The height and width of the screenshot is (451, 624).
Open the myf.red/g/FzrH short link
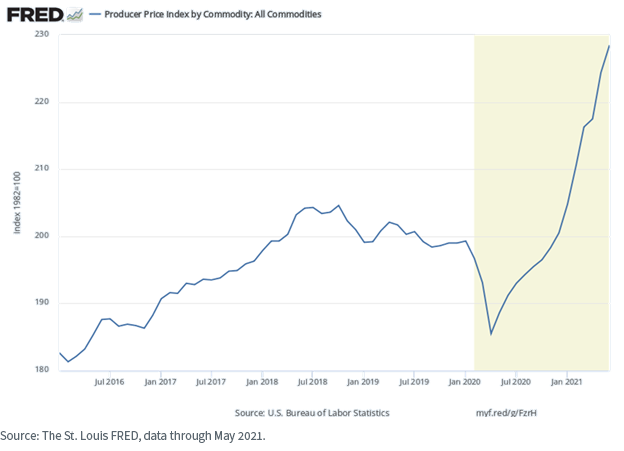tap(506, 413)
